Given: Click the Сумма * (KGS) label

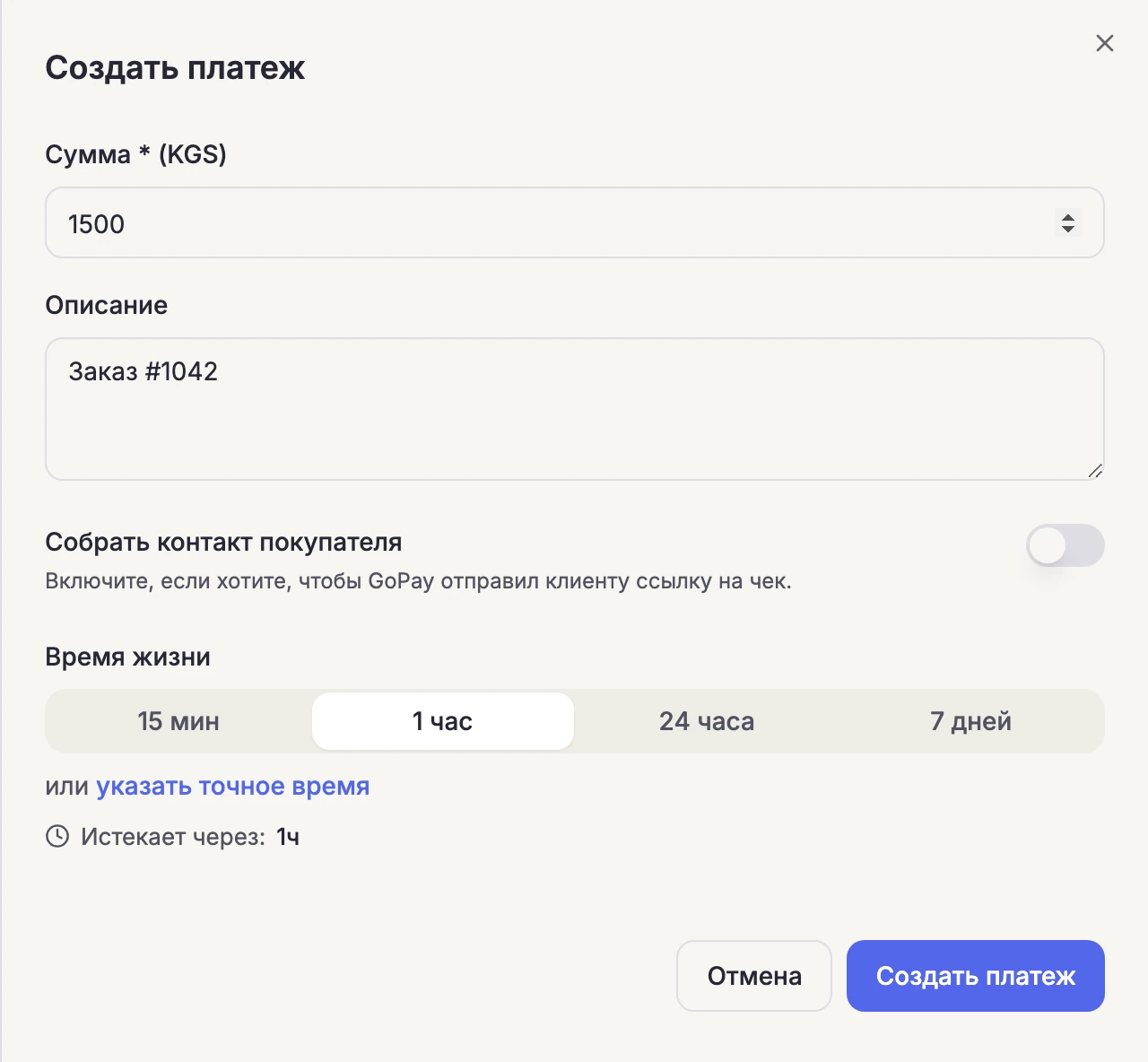Looking at the screenshot, I should (x=135, y=154).
